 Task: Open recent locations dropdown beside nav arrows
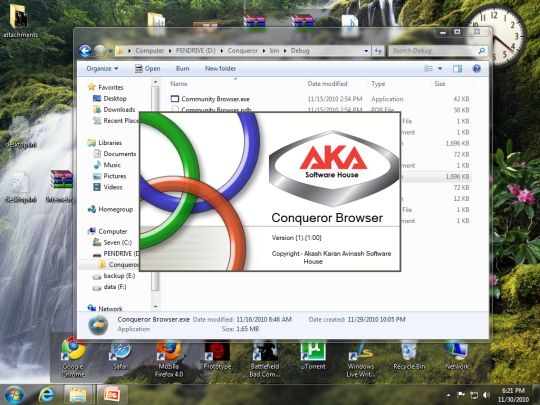pos(110,51)
